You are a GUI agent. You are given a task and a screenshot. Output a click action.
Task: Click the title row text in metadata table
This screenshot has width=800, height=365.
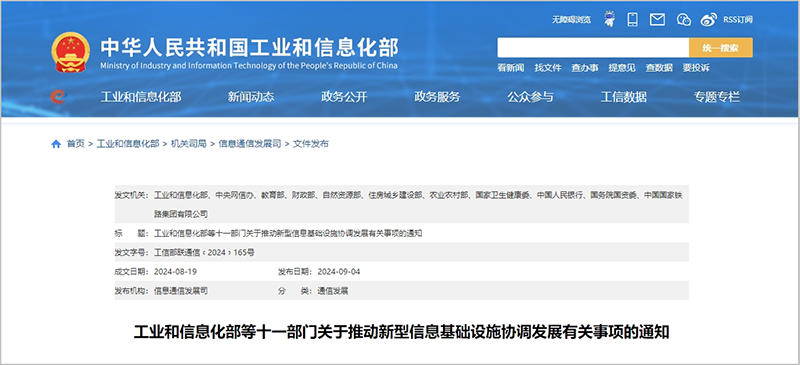click(x=288, y=233)
